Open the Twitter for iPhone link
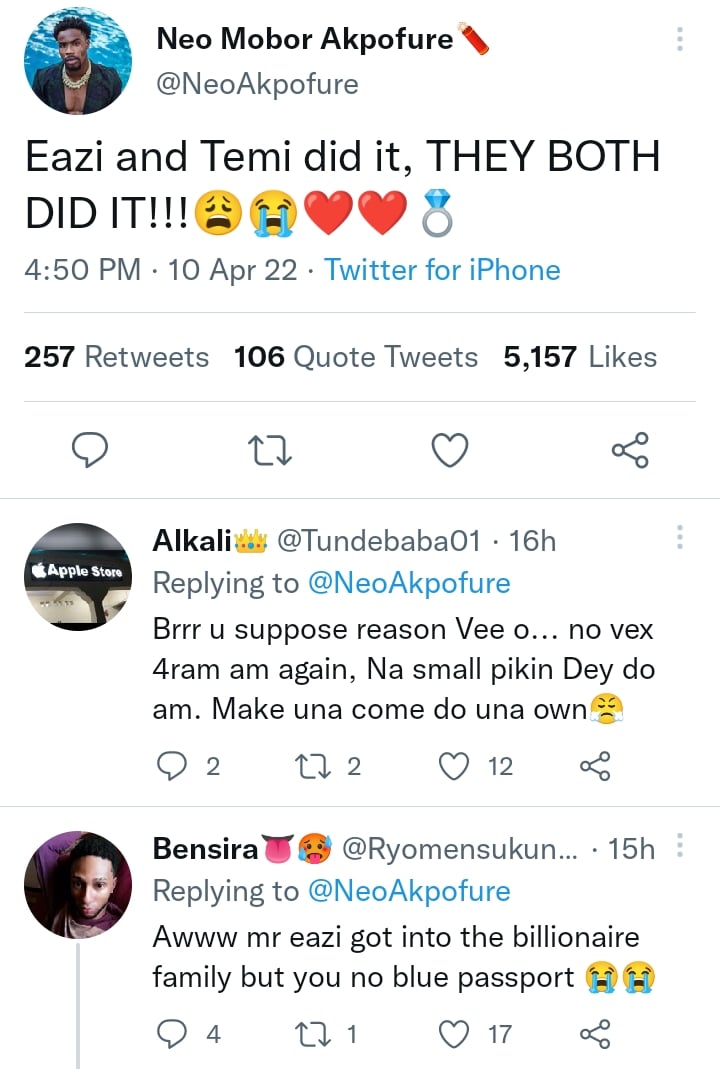720x1069 pixels. pyautogui.click(x=442, y=270)
